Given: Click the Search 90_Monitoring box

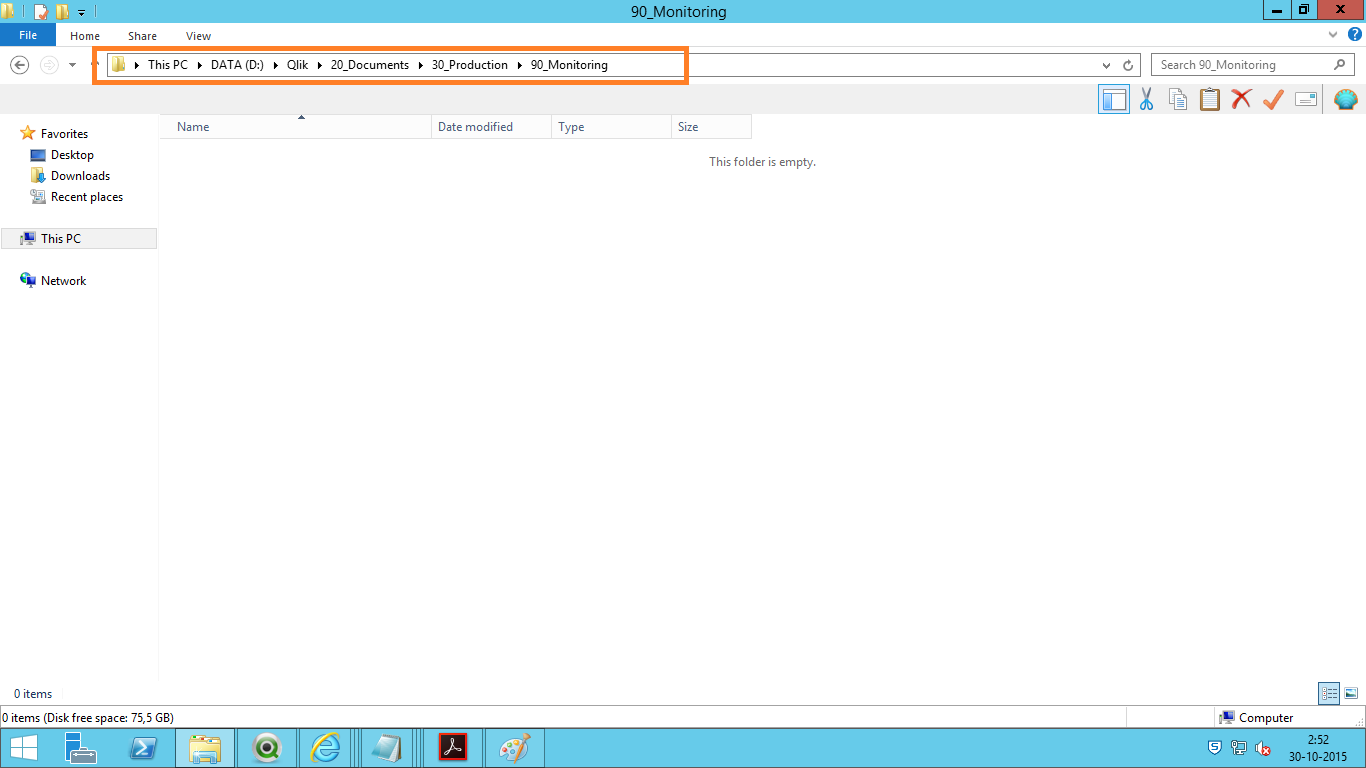Looking at the screenshot, I should (1253, 65).
